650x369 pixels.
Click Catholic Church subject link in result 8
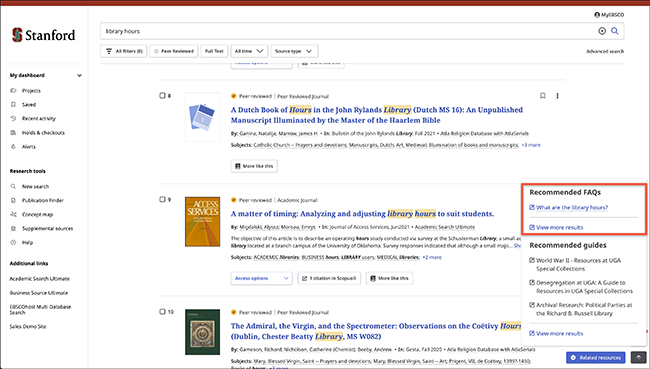[x=301, y=145]
